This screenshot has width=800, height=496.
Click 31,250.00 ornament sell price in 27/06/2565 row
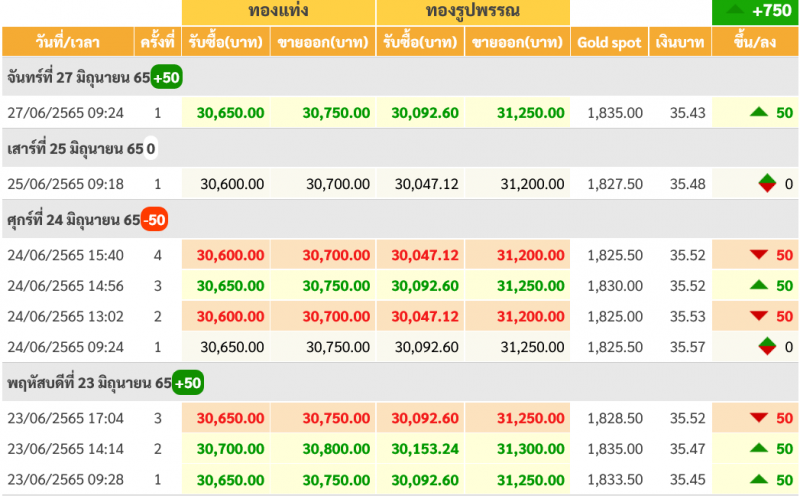tap(531, 113)
